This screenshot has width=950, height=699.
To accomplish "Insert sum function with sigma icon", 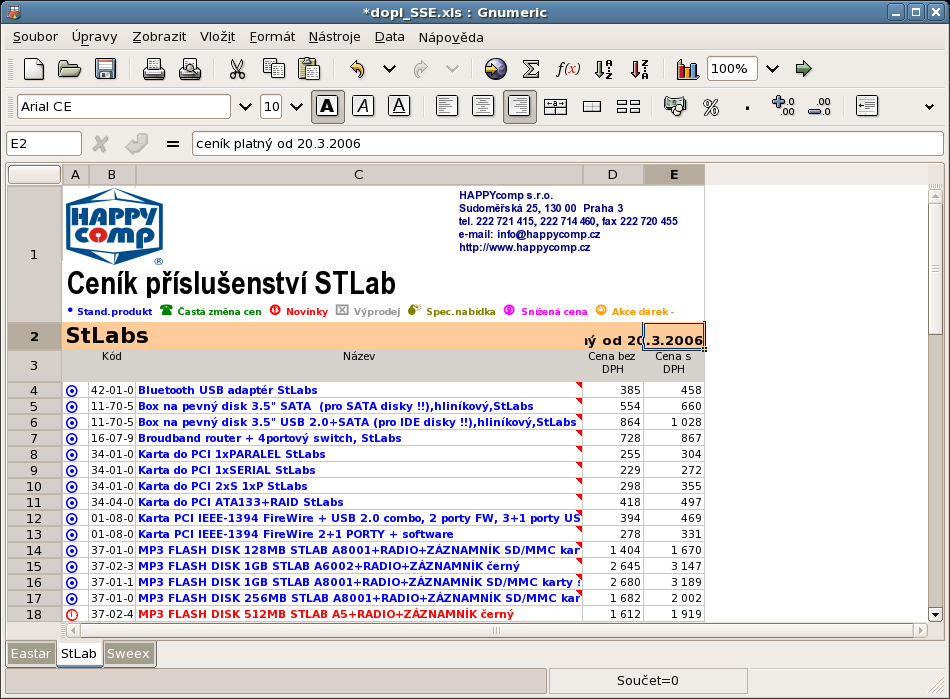I will pyautogui.click(x=531, y=69).
